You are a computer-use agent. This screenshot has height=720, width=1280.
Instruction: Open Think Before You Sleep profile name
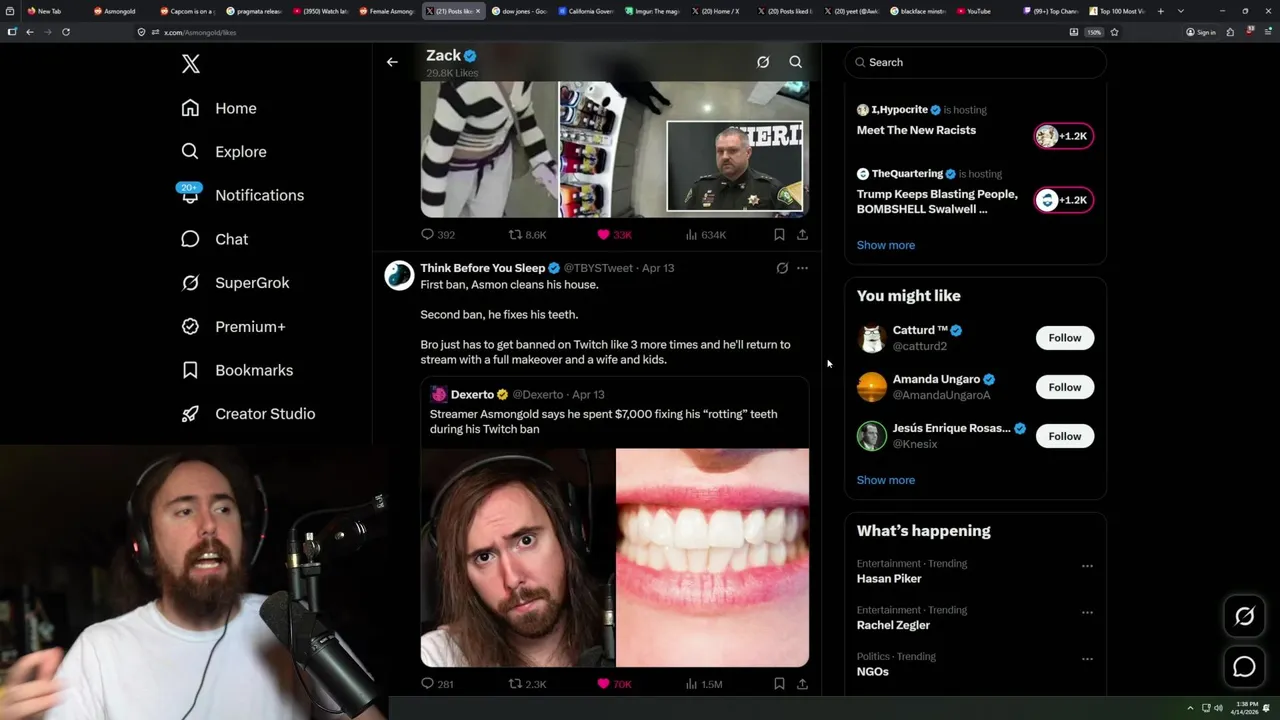482,268
